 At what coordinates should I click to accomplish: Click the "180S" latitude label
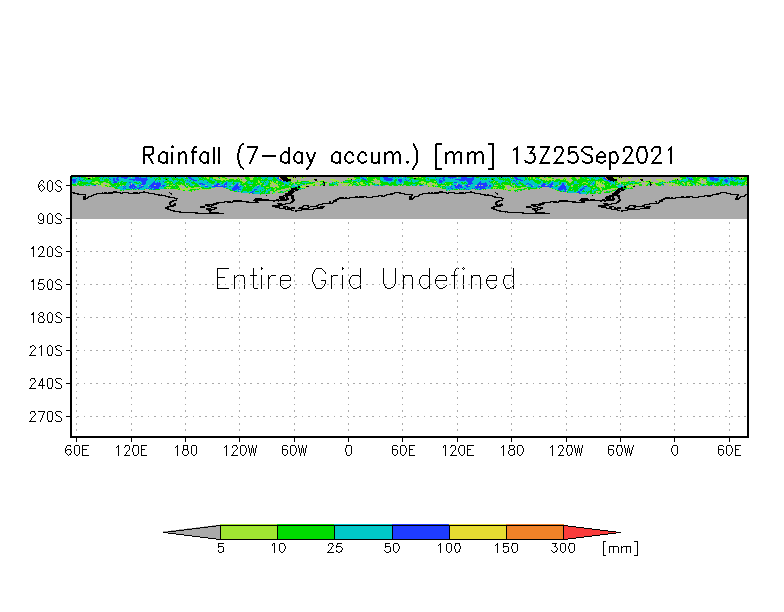46,318
